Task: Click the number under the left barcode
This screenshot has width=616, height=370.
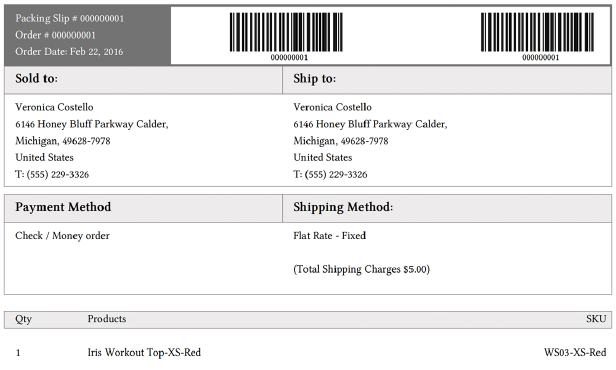Action: 289,58
